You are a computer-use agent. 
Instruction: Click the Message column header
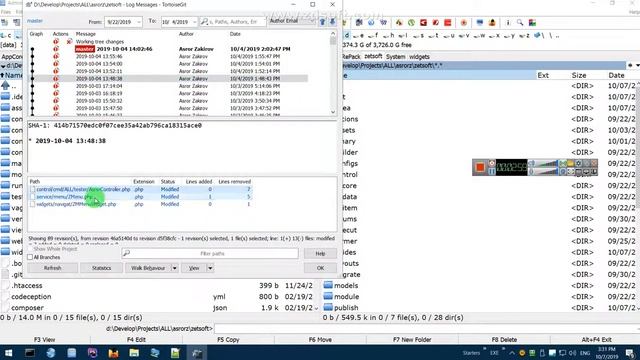coord(86,34)
